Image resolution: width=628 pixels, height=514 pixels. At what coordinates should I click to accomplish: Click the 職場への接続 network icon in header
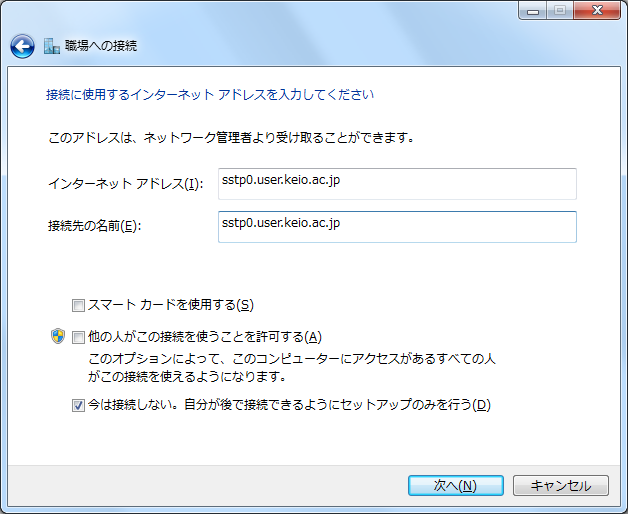[52, 46]
